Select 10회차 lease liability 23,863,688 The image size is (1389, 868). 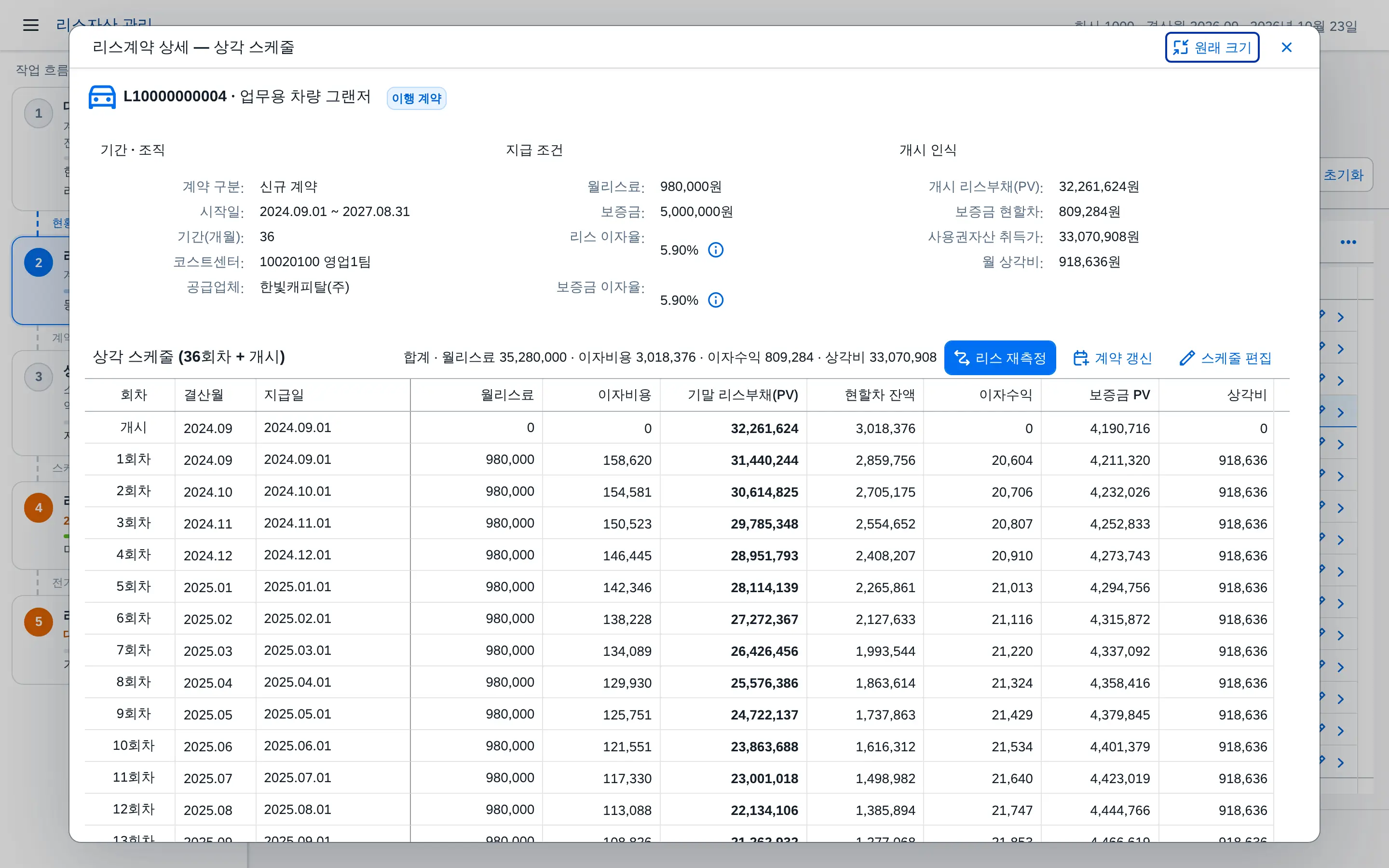764,747
